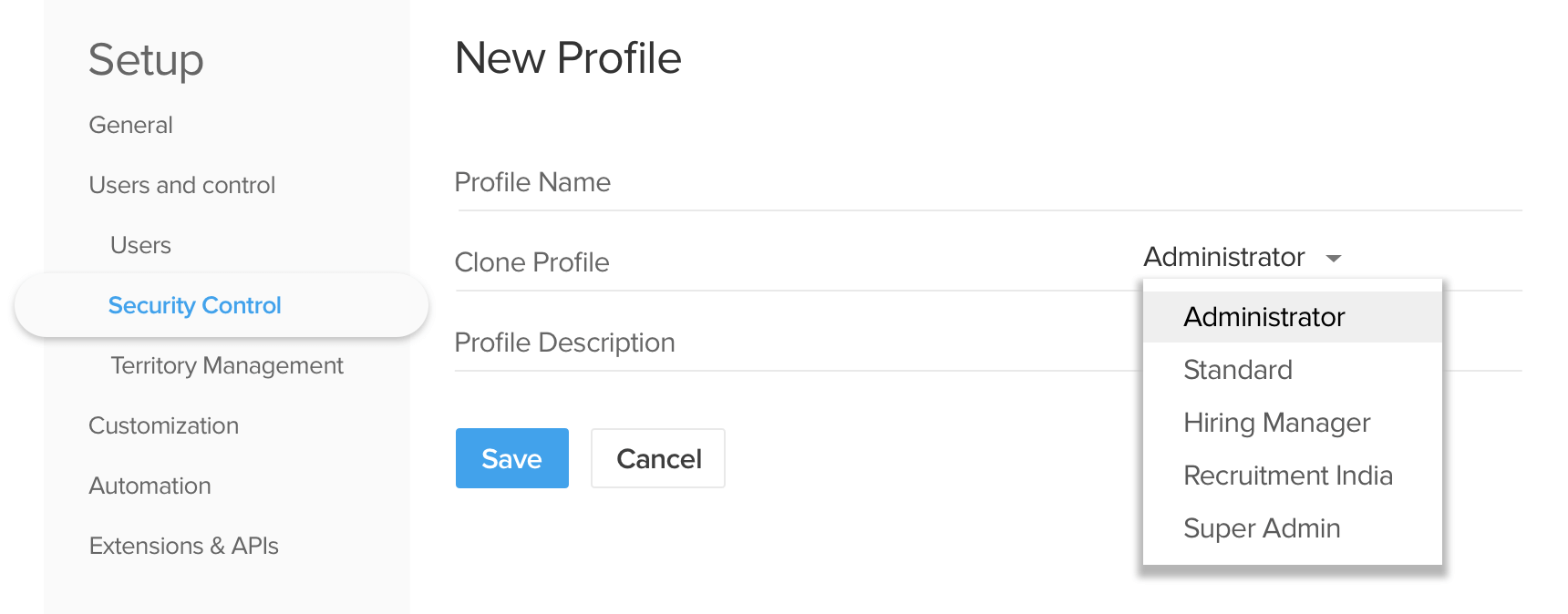Select Administrator in the dropdown list
Image resolution: width=1568 pixels, height=614 pixels.
coord(1264,317)
